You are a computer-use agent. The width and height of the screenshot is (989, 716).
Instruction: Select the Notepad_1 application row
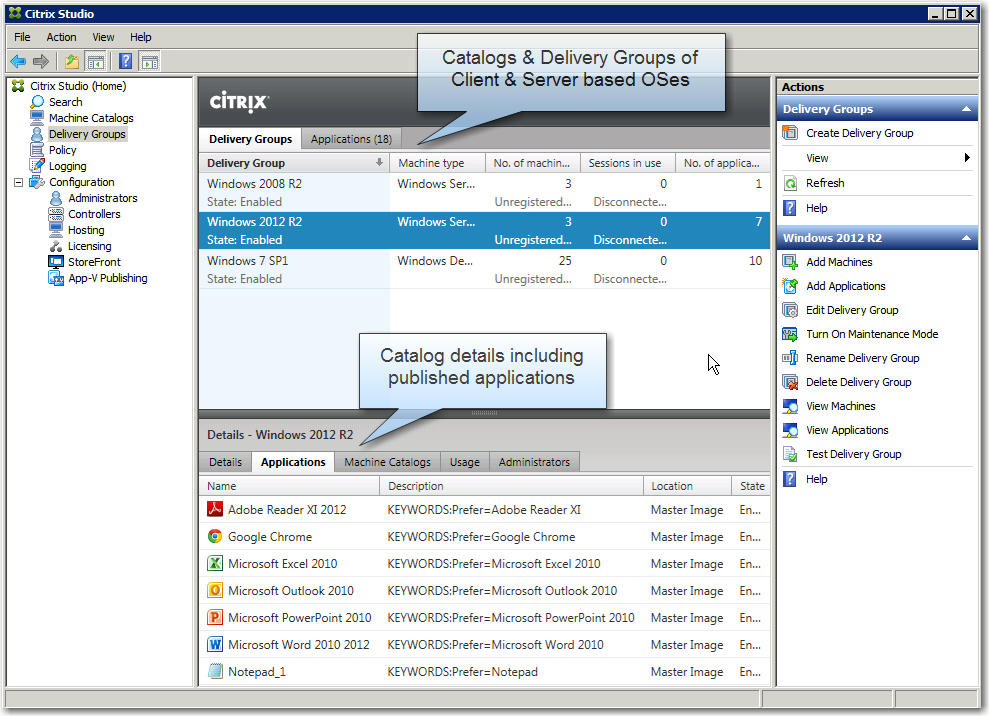[x=484, y=672]
